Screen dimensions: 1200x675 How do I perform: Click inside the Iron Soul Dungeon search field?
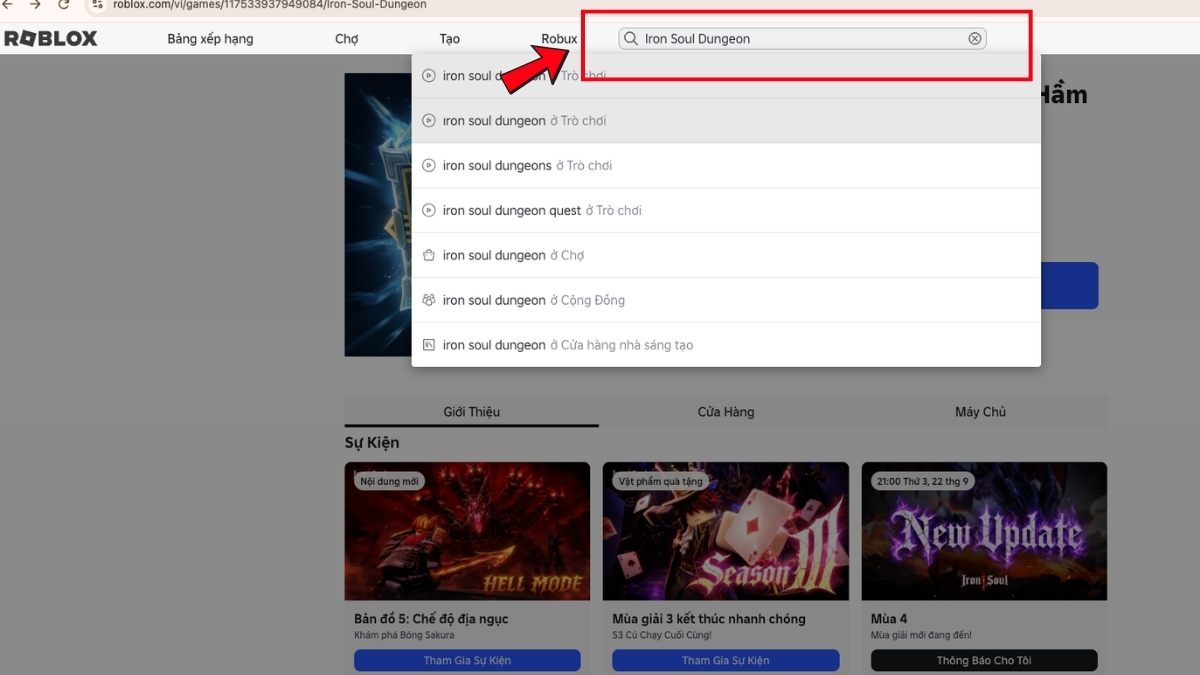[802, 39]
